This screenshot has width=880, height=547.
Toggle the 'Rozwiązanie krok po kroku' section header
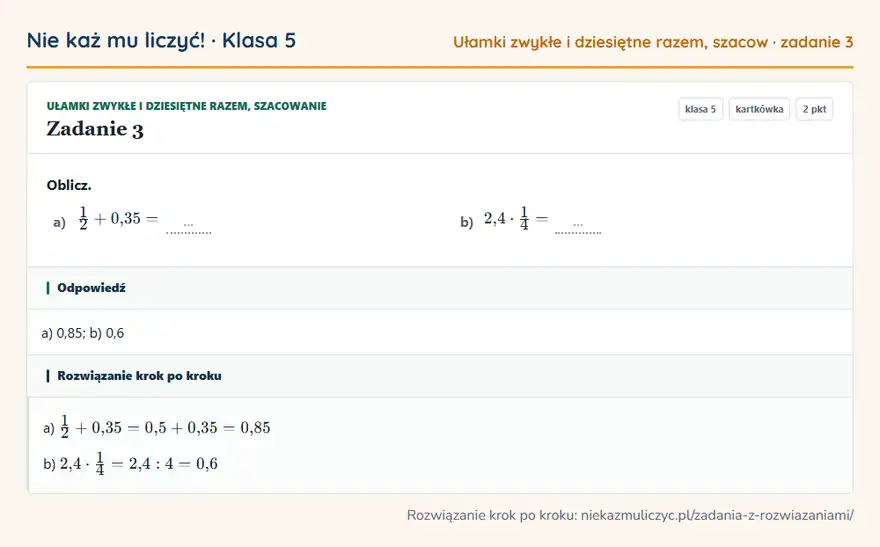click(x=440, y=376)
